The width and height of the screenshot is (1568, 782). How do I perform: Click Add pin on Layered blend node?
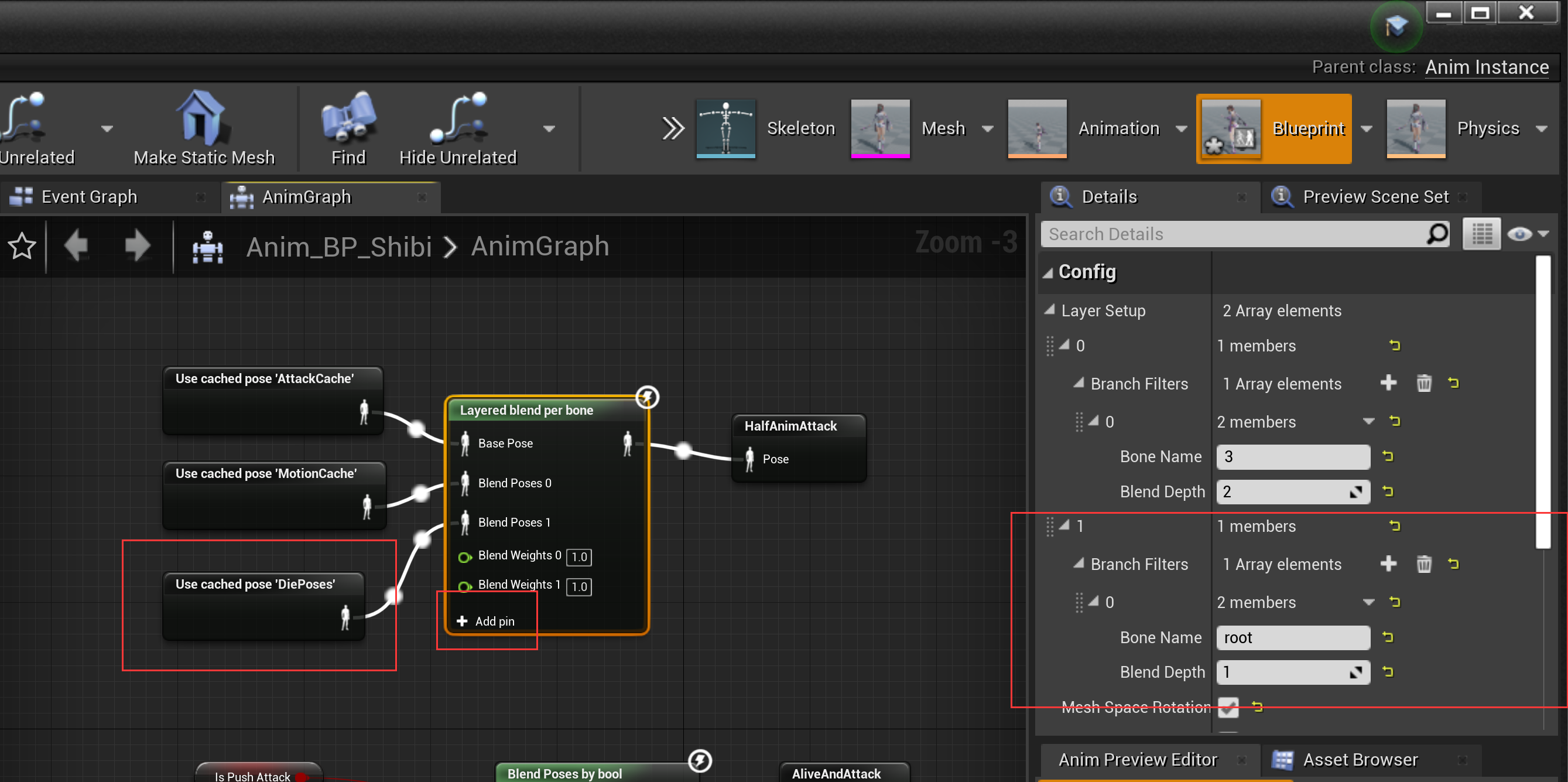pyautogui.click(x=486, y=621)
